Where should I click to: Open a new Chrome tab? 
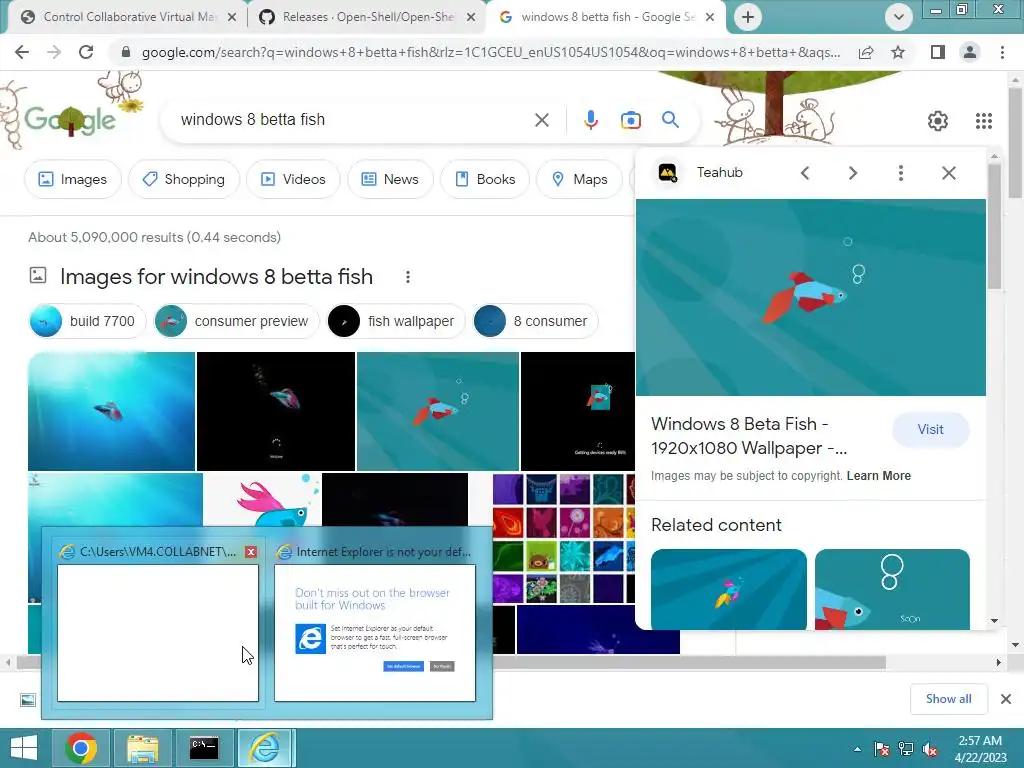coord(748,17)
